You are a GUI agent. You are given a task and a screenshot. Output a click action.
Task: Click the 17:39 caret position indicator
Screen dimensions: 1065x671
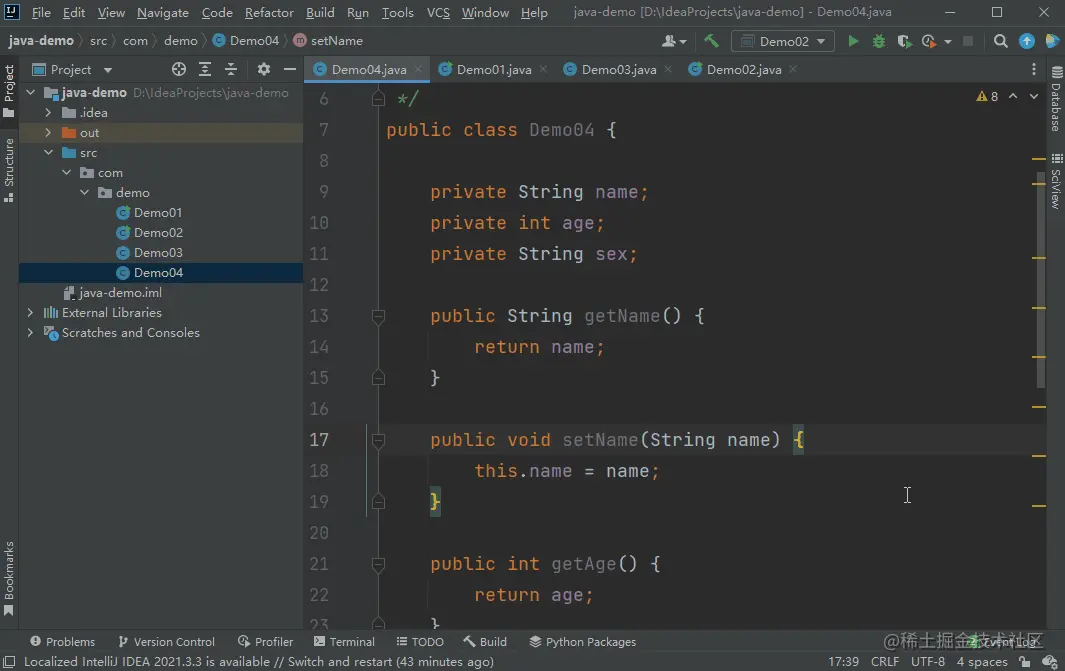pos(843,661)
